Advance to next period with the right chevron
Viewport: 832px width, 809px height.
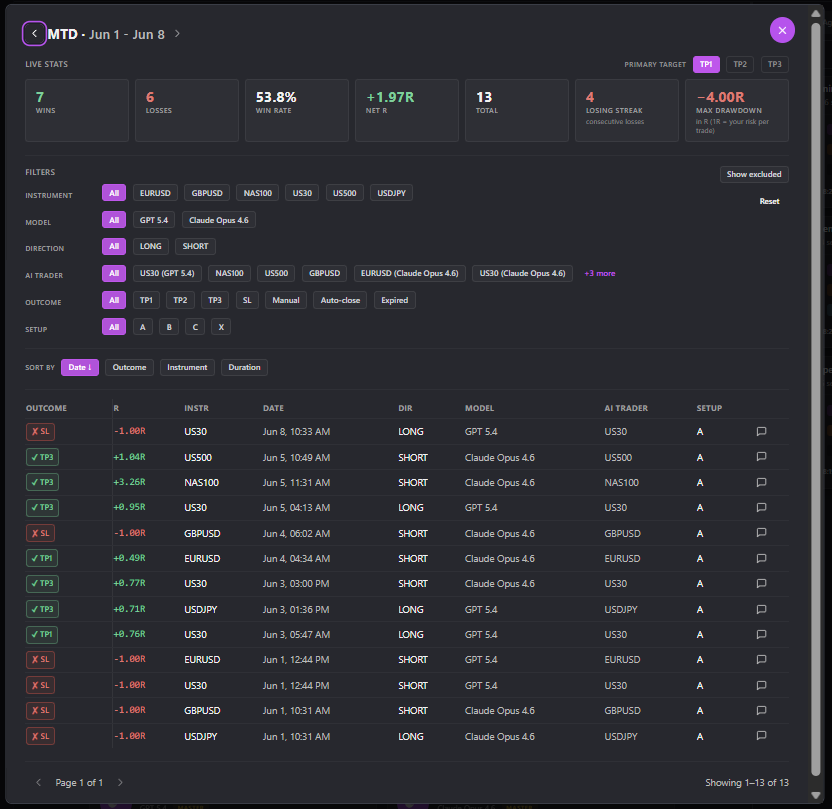click(177, 34)
